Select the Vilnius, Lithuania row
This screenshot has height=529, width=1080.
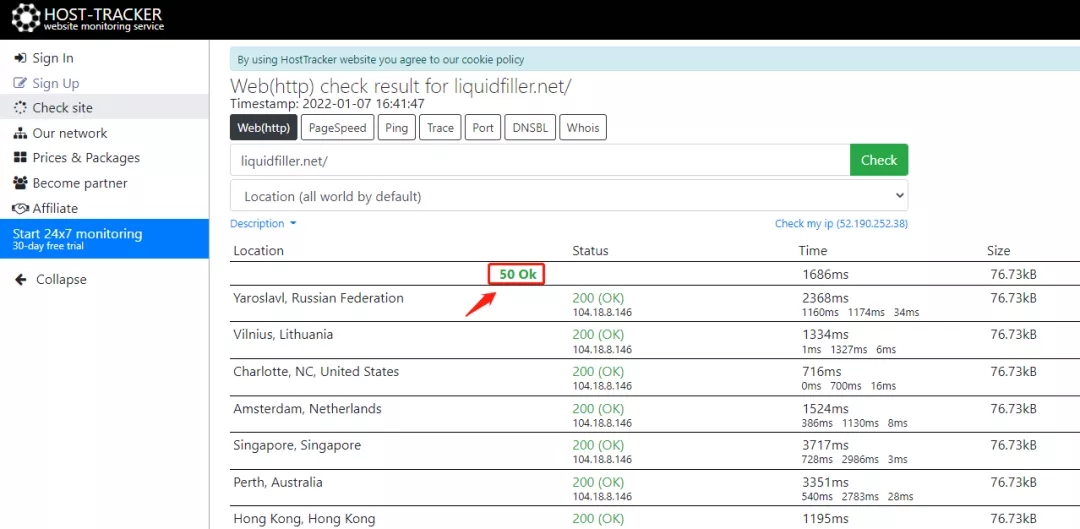tap(654, 340)
